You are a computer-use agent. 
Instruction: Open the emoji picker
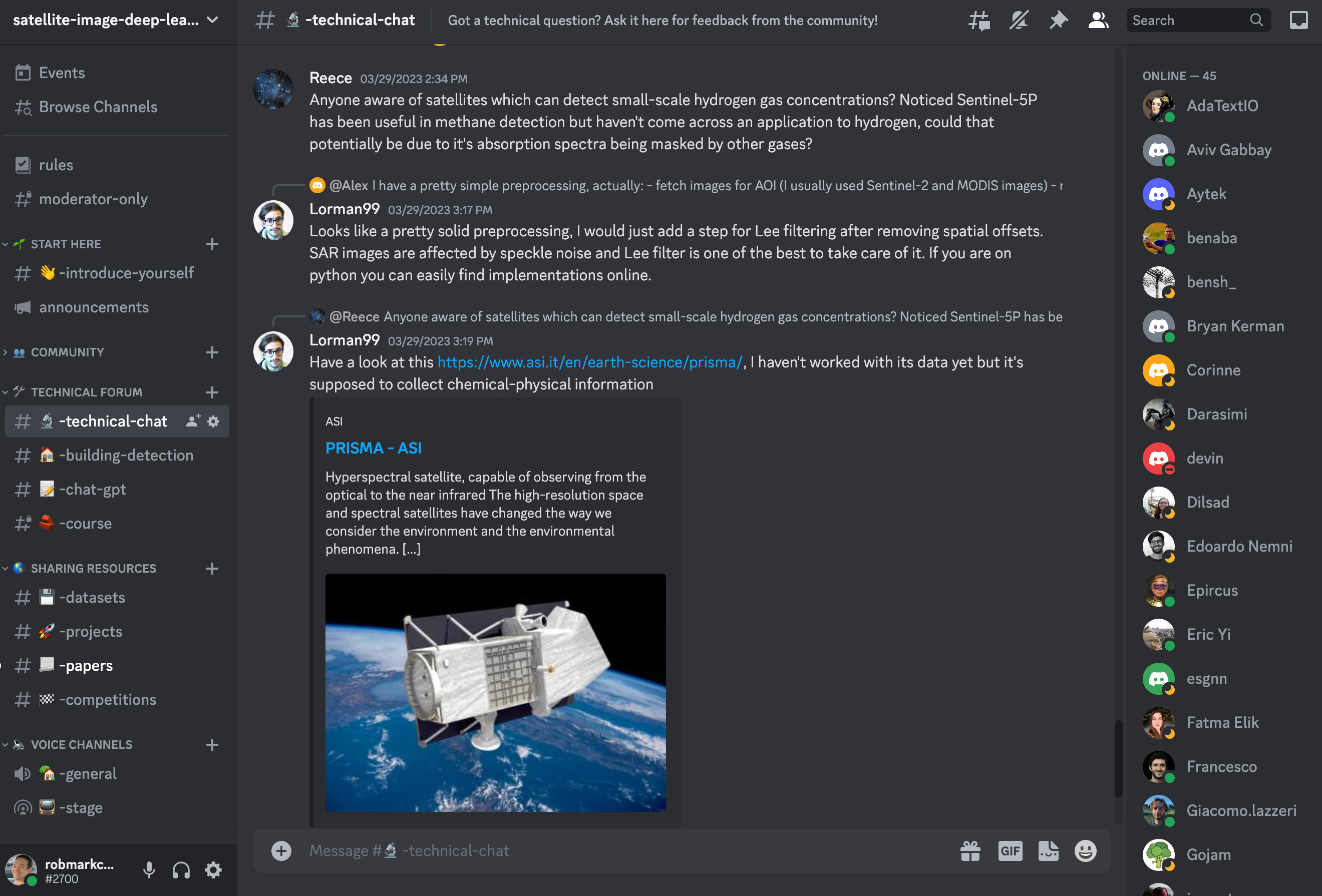click(1085, 851)
